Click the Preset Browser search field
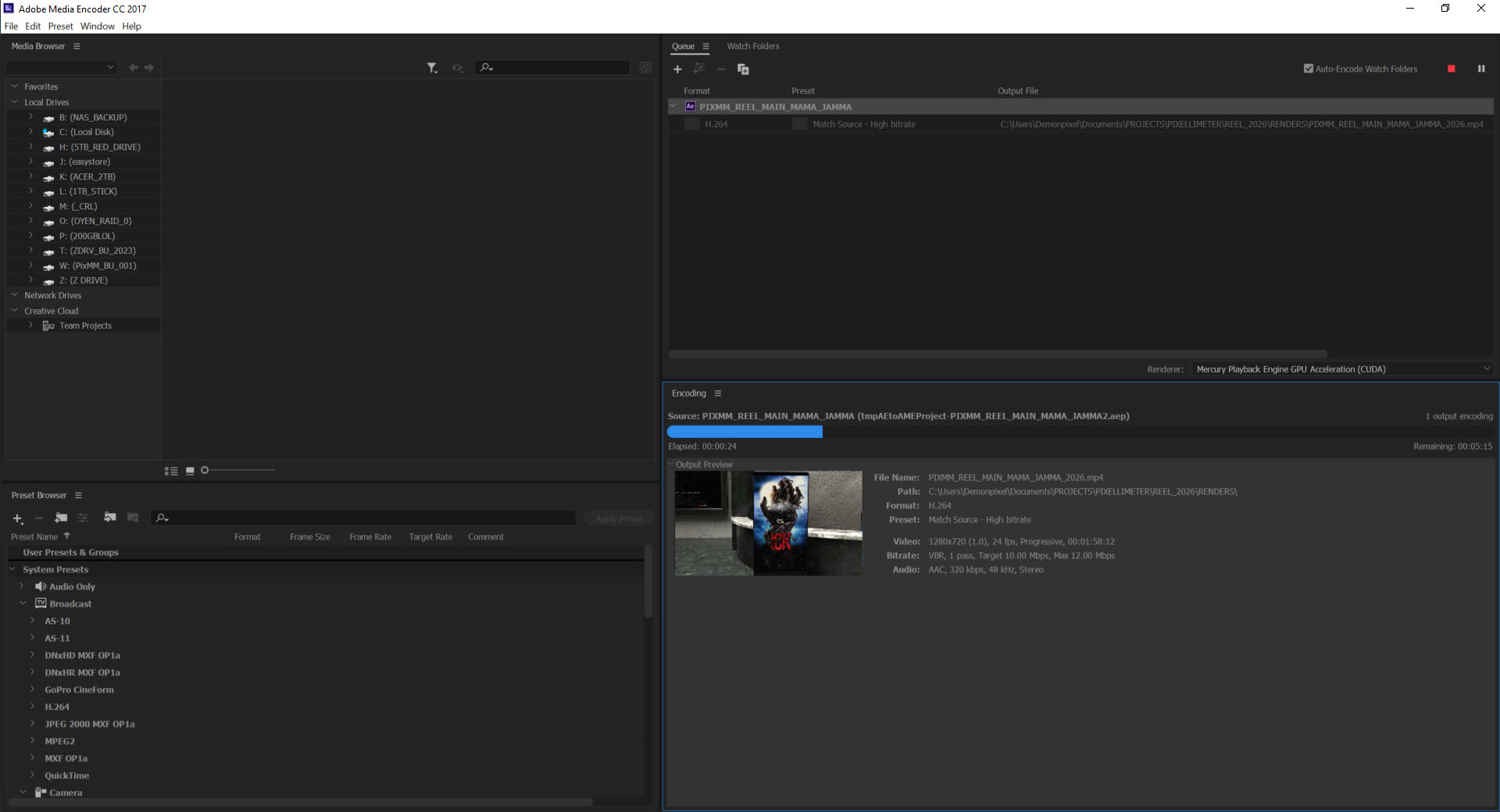 click(x=367, y=518)
